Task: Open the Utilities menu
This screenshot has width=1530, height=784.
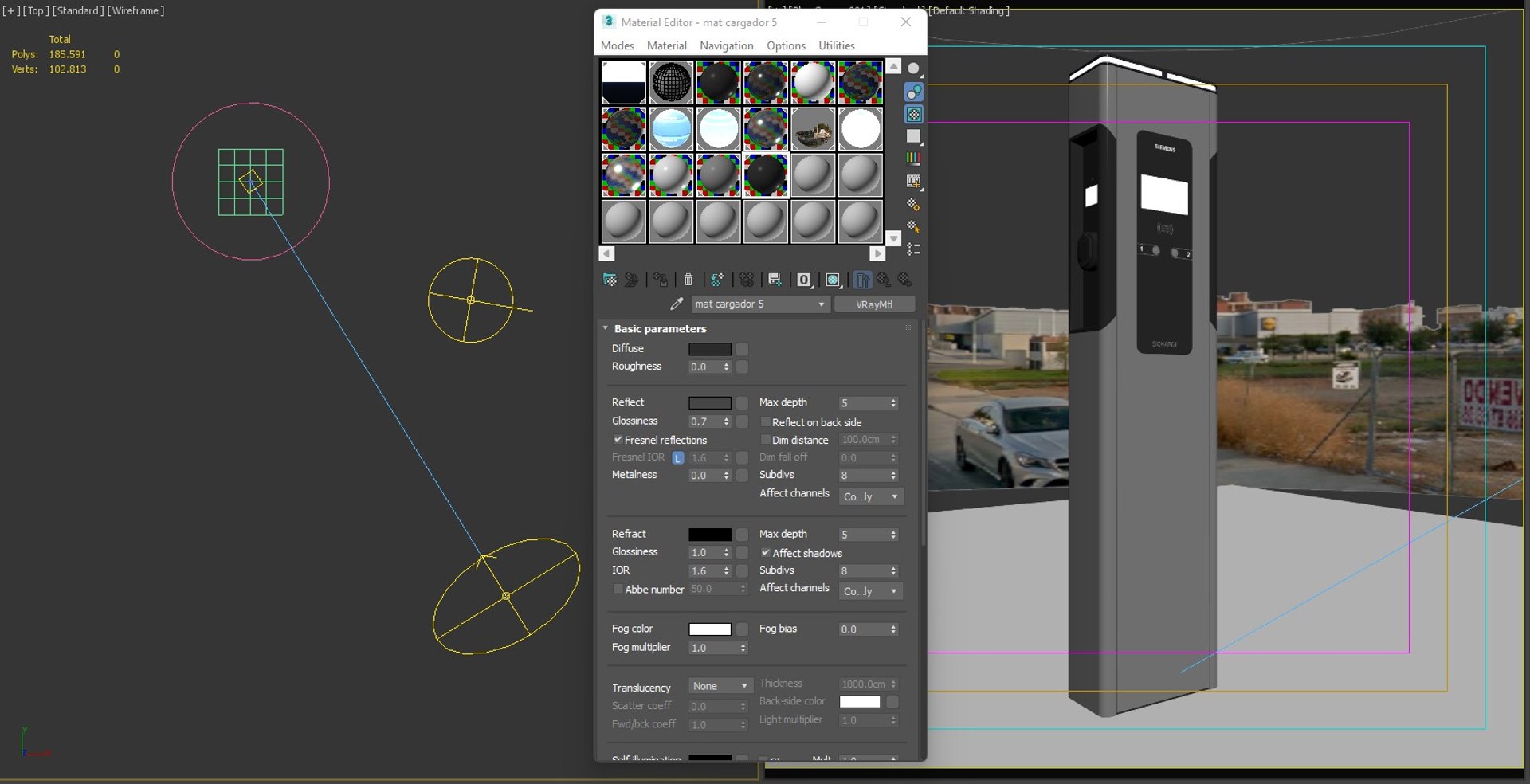Action: 836,45
